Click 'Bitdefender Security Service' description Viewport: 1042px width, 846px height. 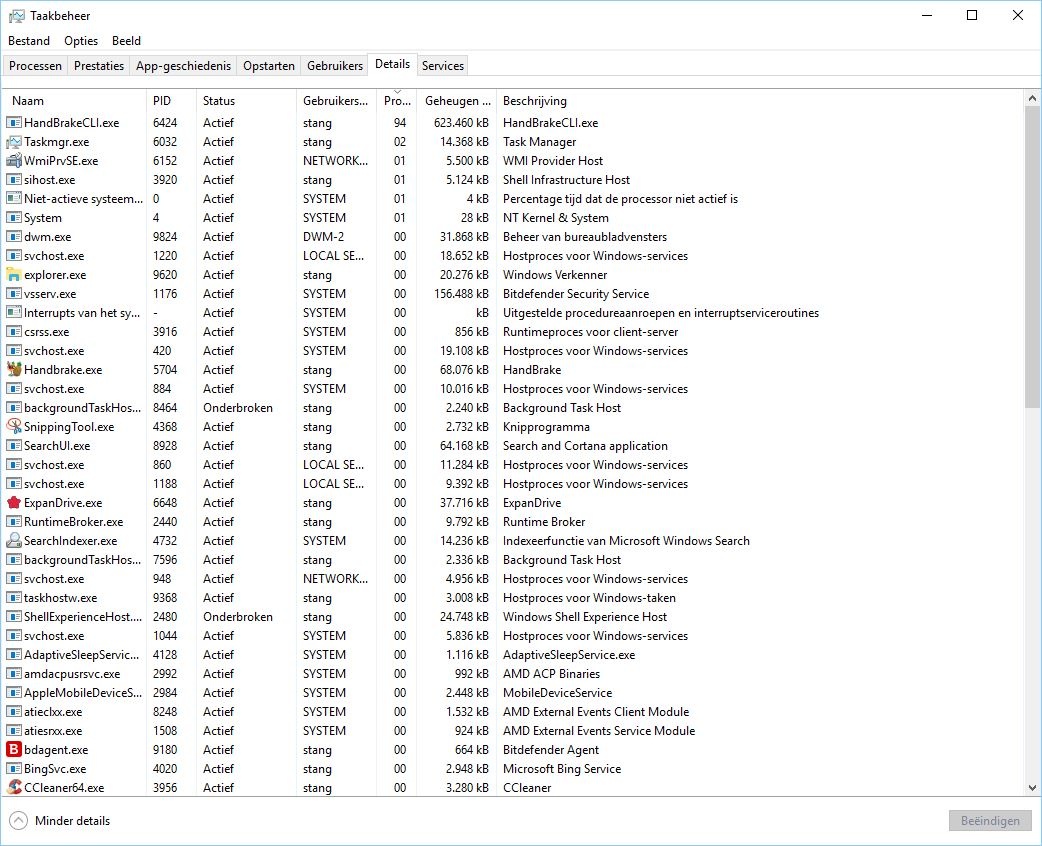(x=575, y=294)
